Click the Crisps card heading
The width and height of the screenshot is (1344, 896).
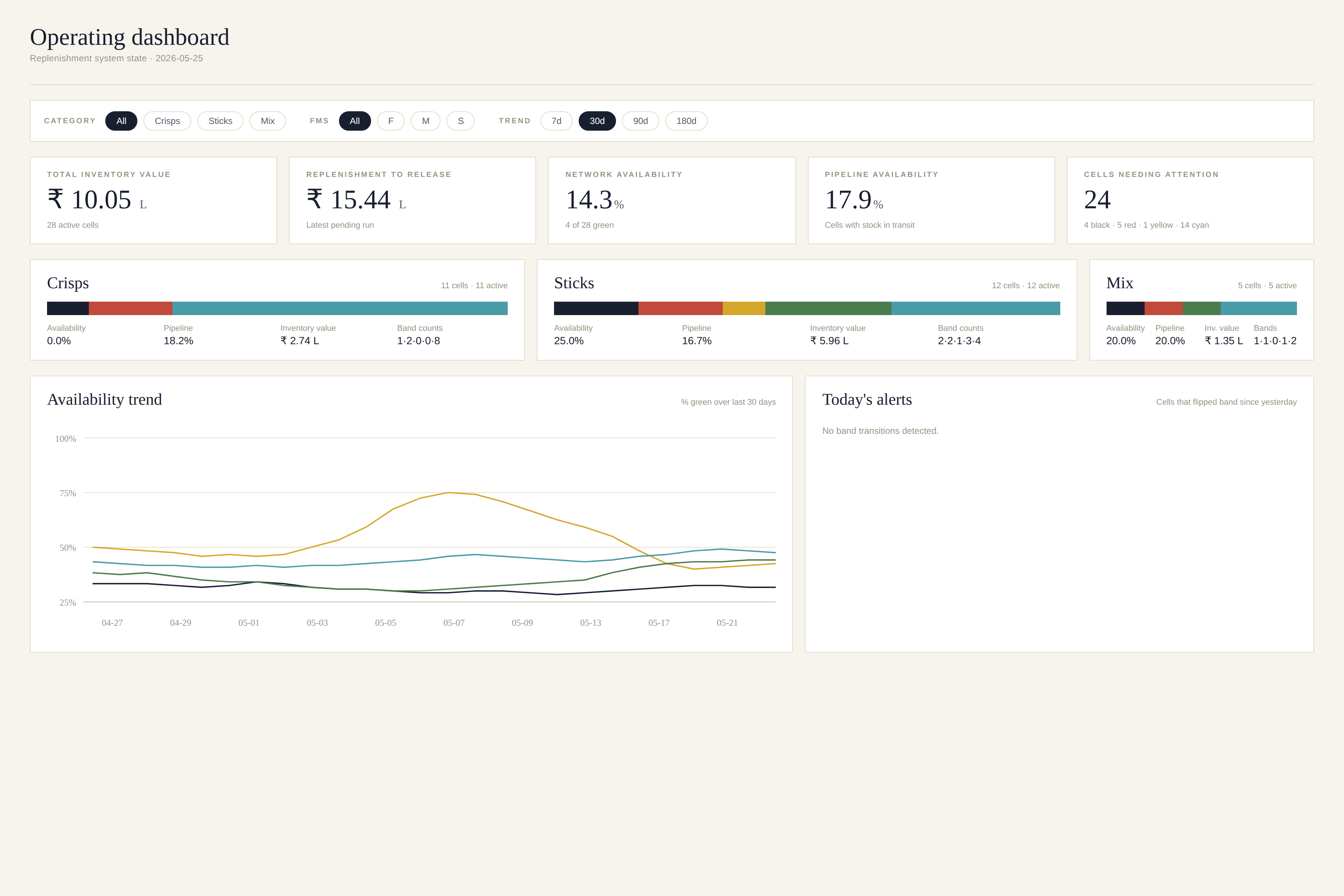click(68, 283)
